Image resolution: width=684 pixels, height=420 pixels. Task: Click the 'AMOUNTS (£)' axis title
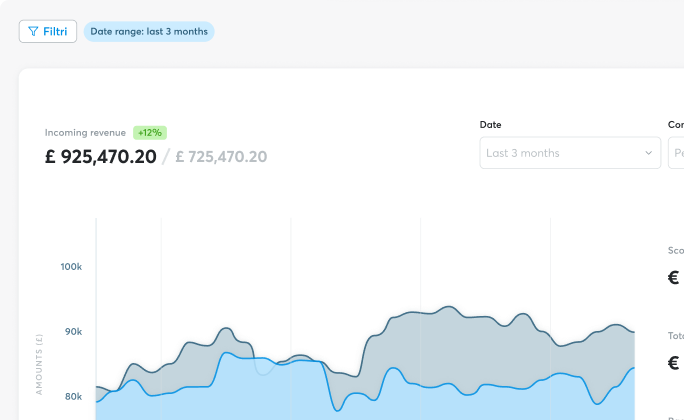(39, 364)
